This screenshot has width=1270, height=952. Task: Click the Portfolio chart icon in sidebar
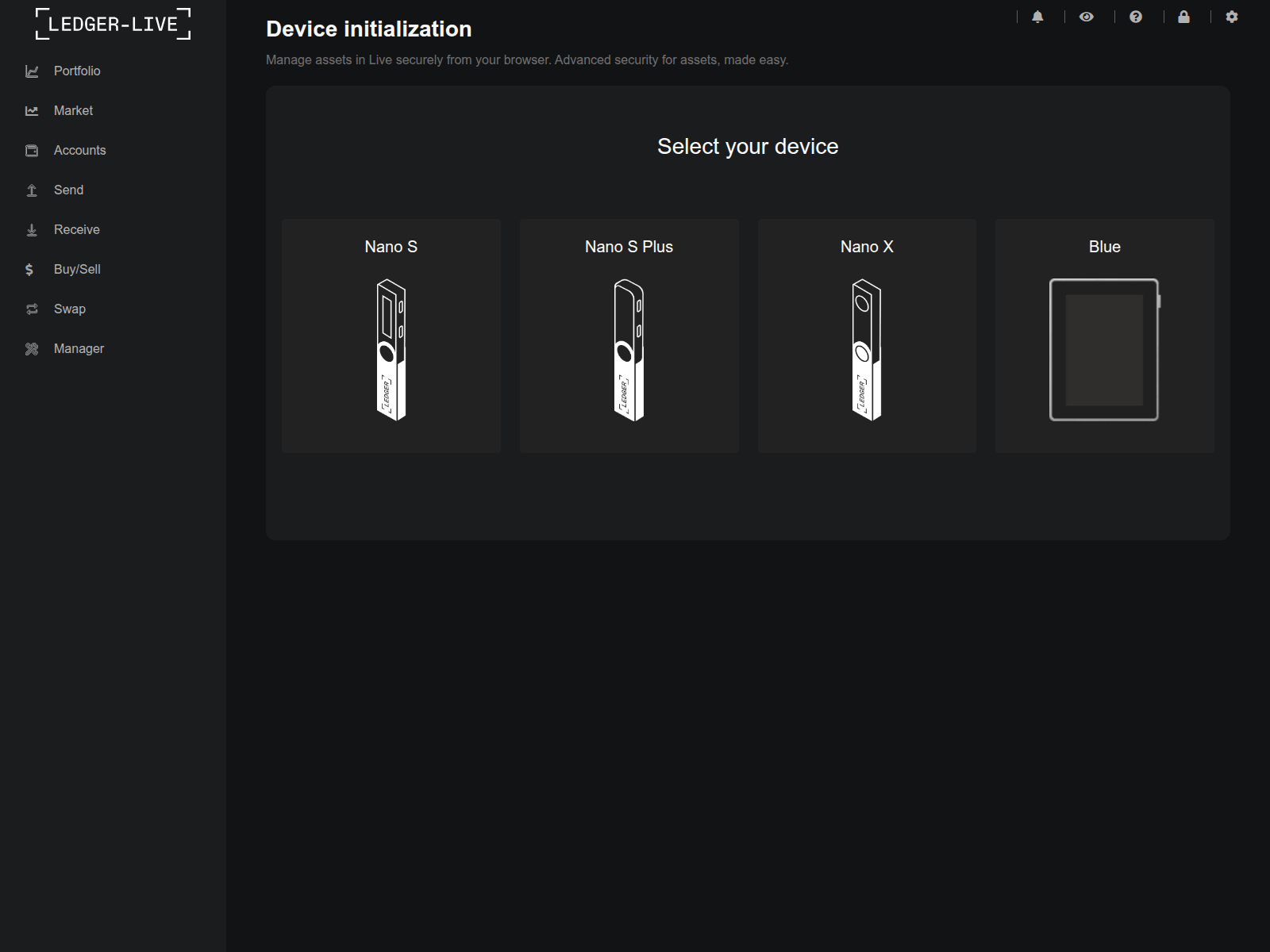click(x=32, y=71)
